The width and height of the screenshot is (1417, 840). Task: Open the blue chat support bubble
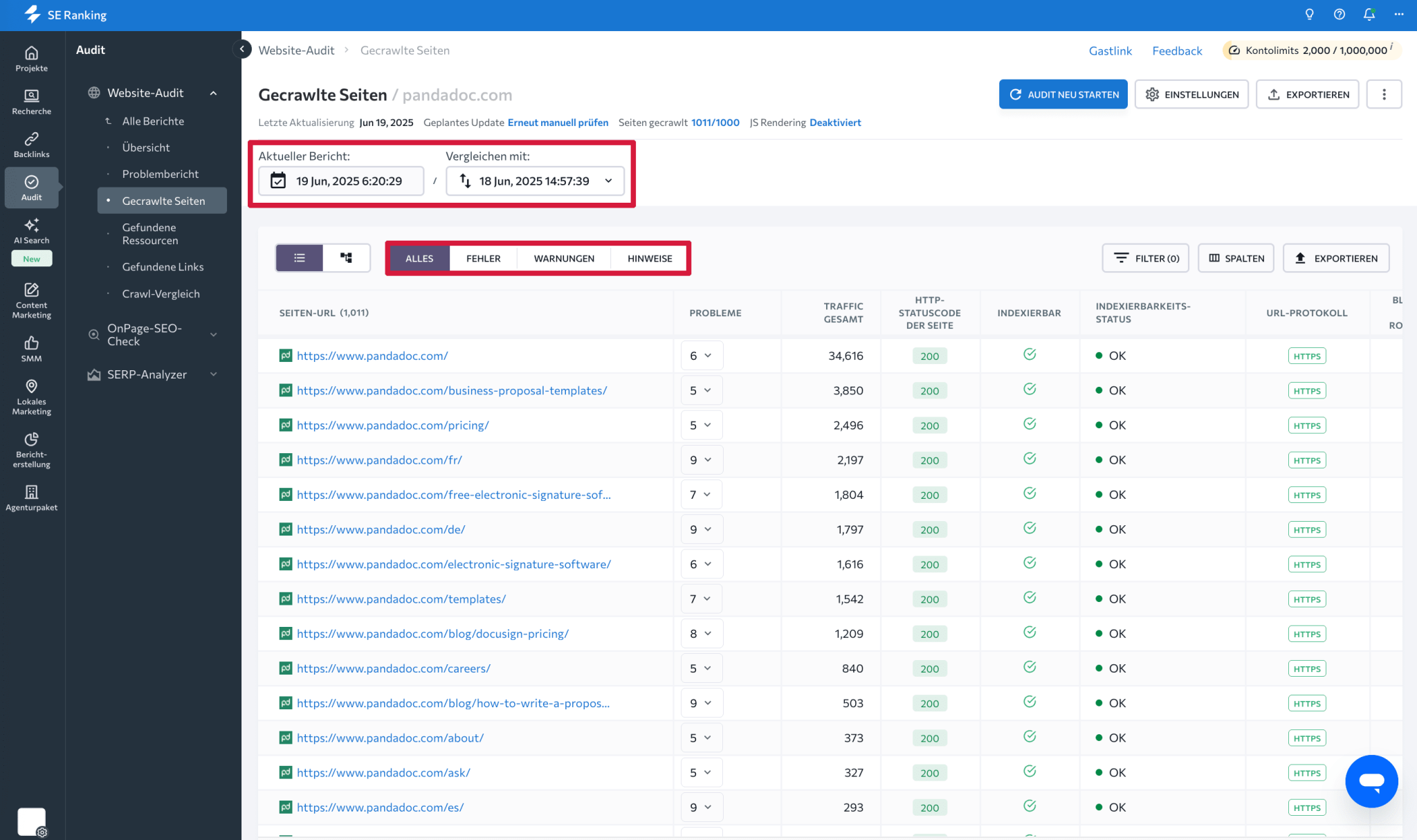pyautogui.click(x=1371, y=781)
